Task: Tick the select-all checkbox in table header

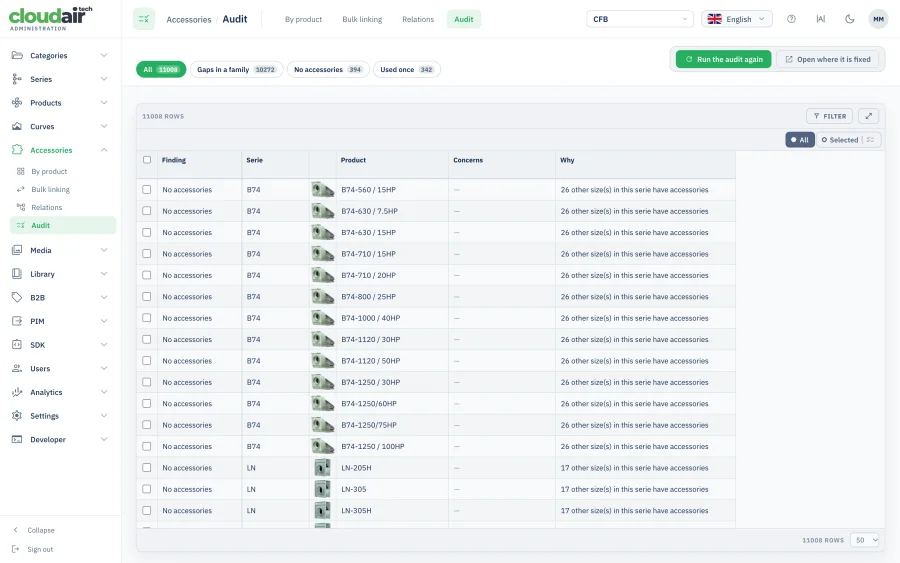Action: click(147, 160)
